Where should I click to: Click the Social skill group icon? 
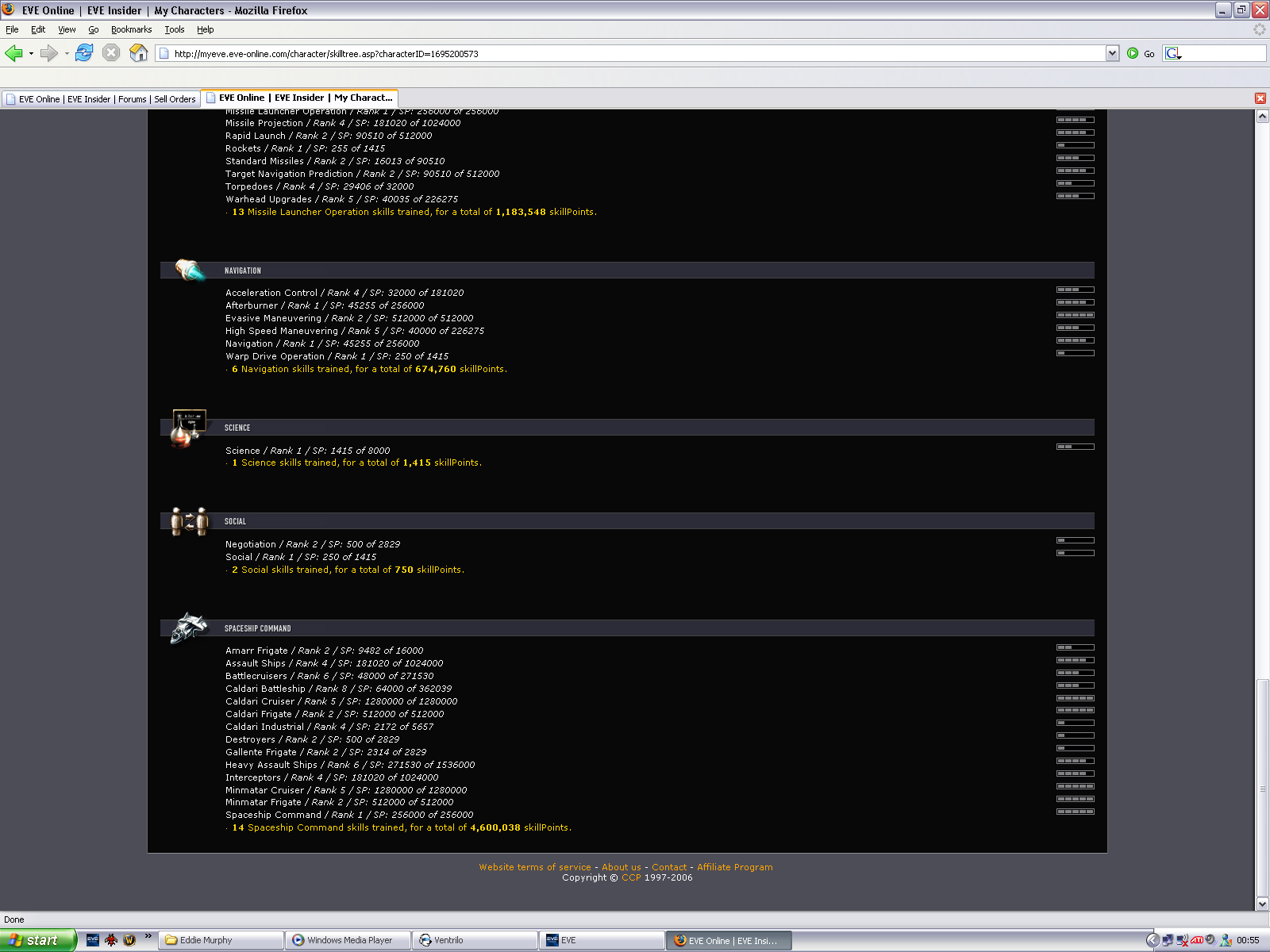tap(189, 521)
